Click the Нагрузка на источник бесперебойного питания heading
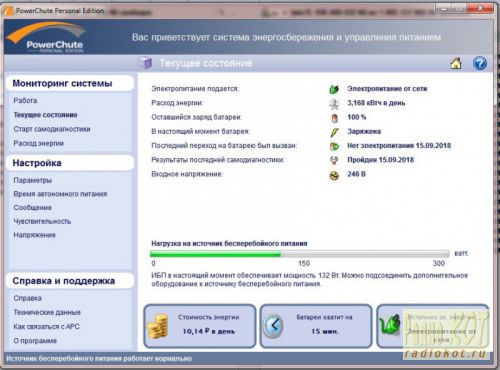Image resolution: width=500 pixels, height=370 pixels. click(x=229, y=243)
